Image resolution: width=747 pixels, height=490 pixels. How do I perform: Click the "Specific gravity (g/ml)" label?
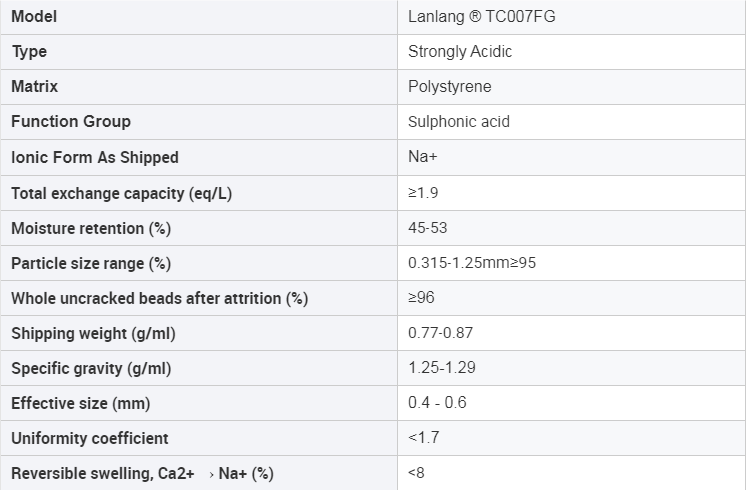pos(91,368)
